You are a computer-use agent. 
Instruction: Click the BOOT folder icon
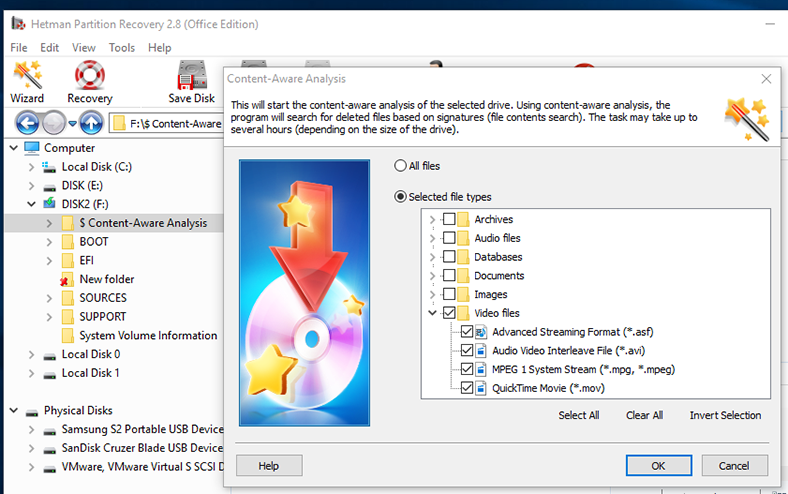click(x=68, y=242)
